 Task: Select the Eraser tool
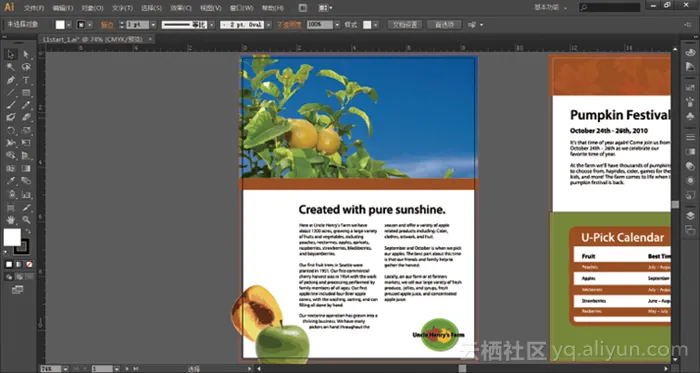pyautogui.click(x=26, y=117)
